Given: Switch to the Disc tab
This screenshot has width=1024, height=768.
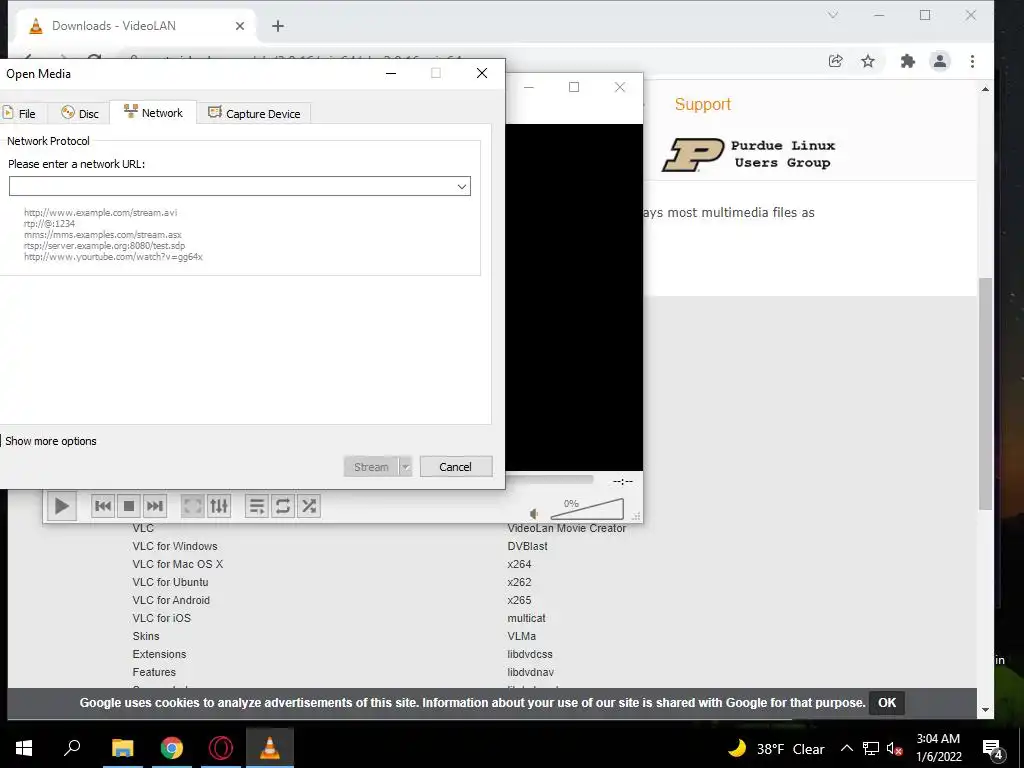Looking at the screenshot, I should [80, 113].
